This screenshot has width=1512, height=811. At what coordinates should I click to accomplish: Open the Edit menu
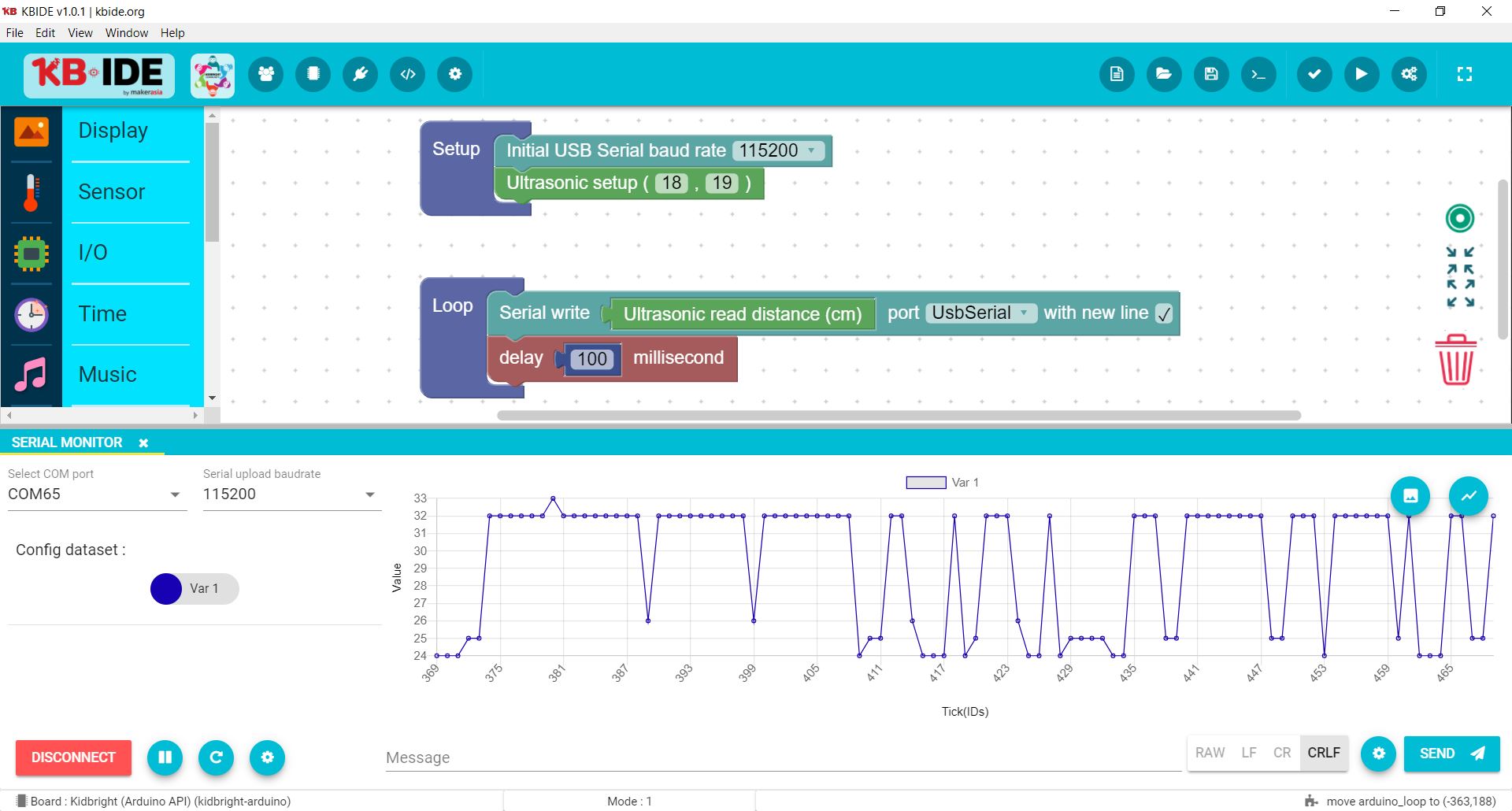(x=45, y=32)
